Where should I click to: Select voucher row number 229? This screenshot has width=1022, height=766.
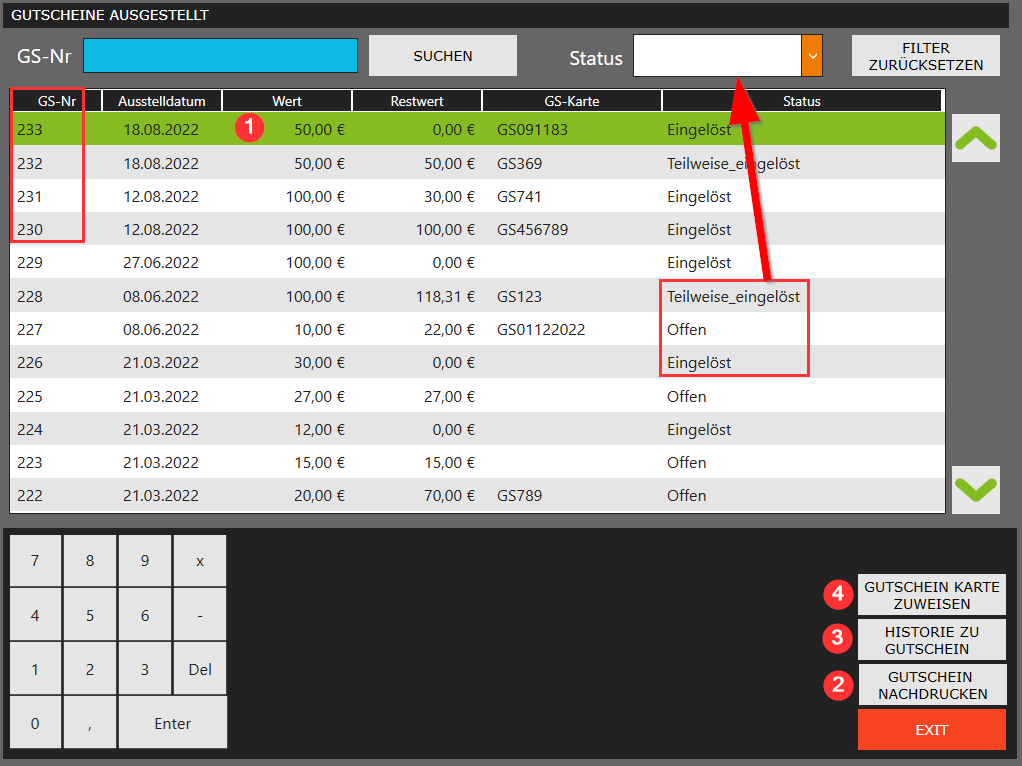point(478,263)
